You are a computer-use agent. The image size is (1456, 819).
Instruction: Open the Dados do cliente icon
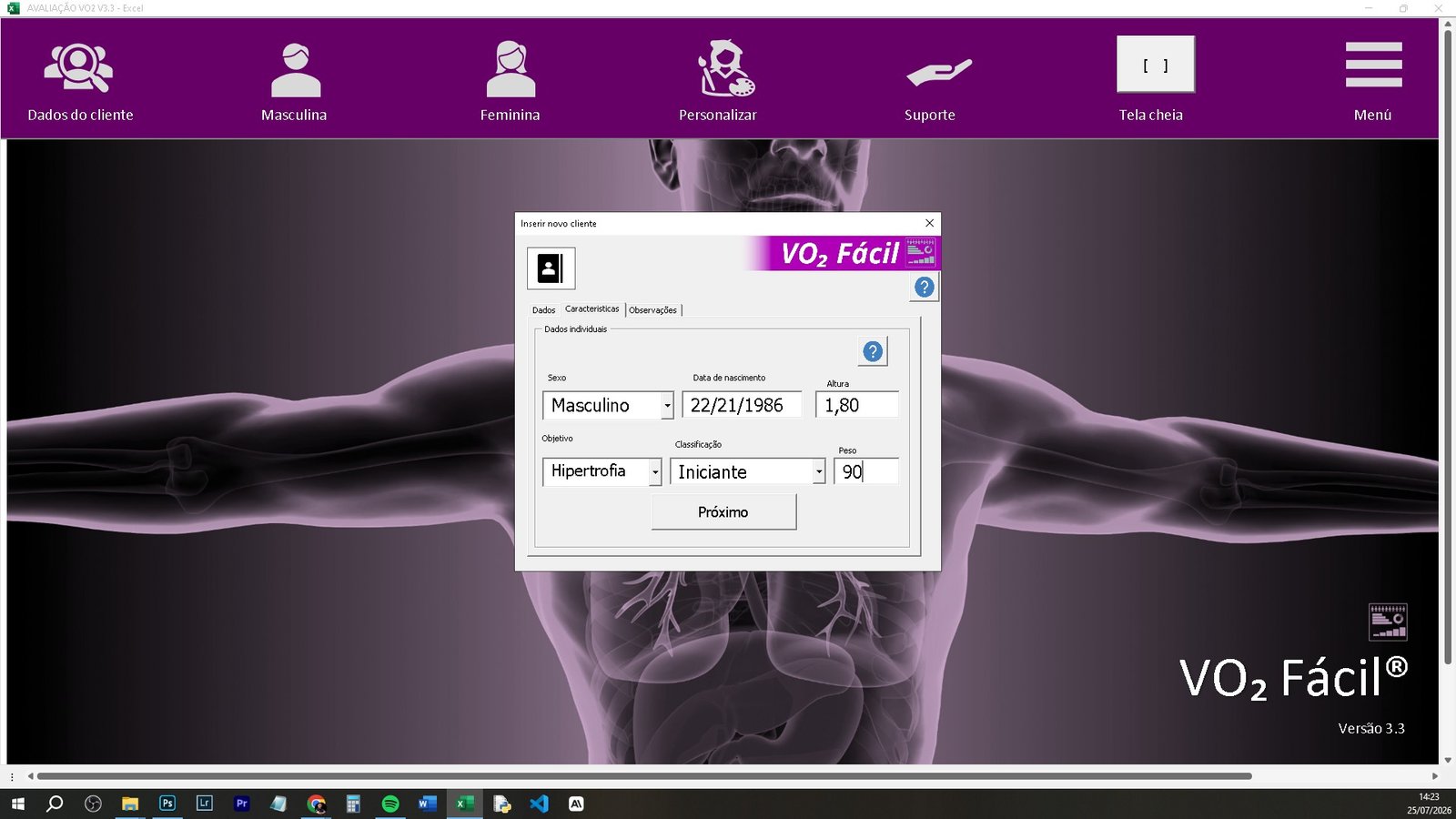79,68
